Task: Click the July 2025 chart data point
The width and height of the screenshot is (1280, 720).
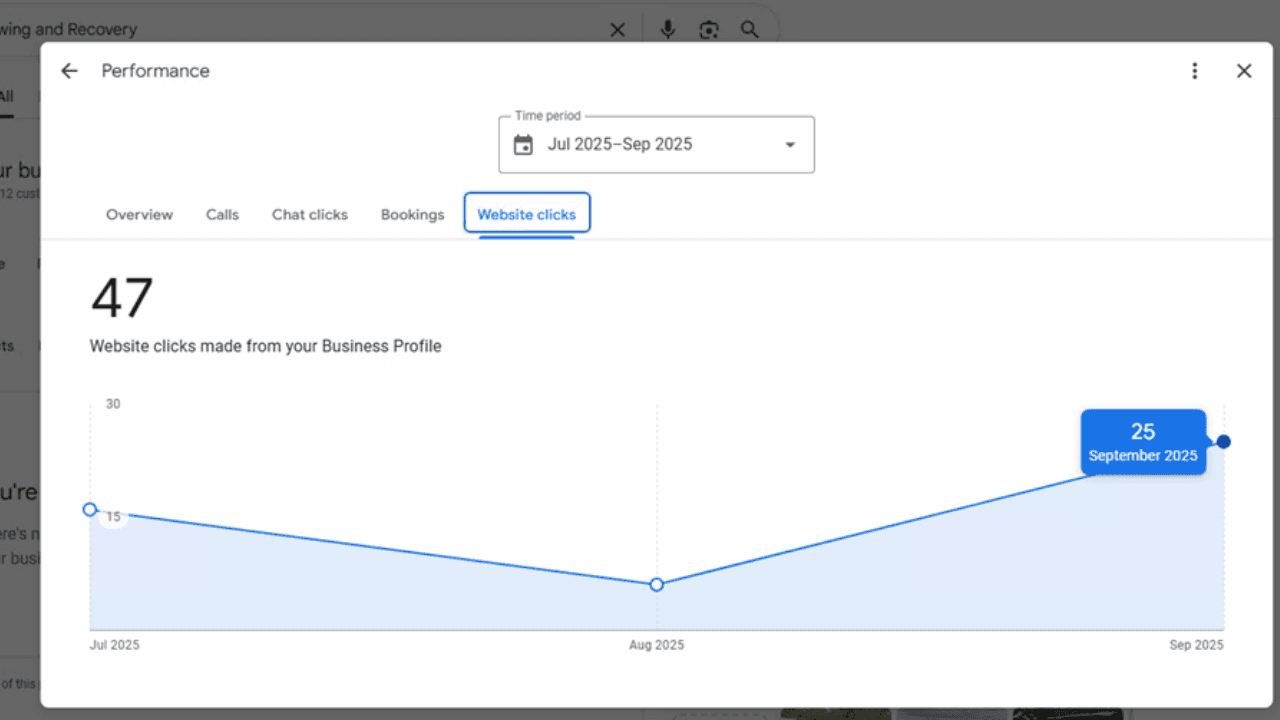Action: [90, 510]
